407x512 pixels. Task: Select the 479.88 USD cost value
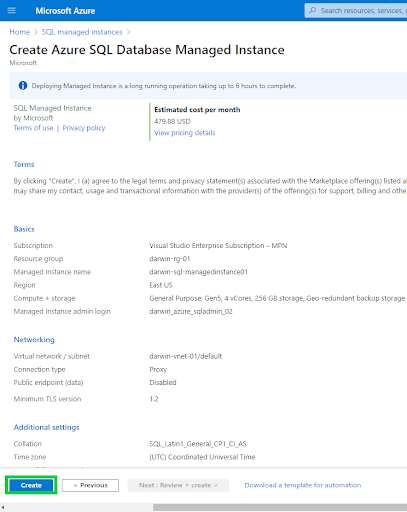172,121
